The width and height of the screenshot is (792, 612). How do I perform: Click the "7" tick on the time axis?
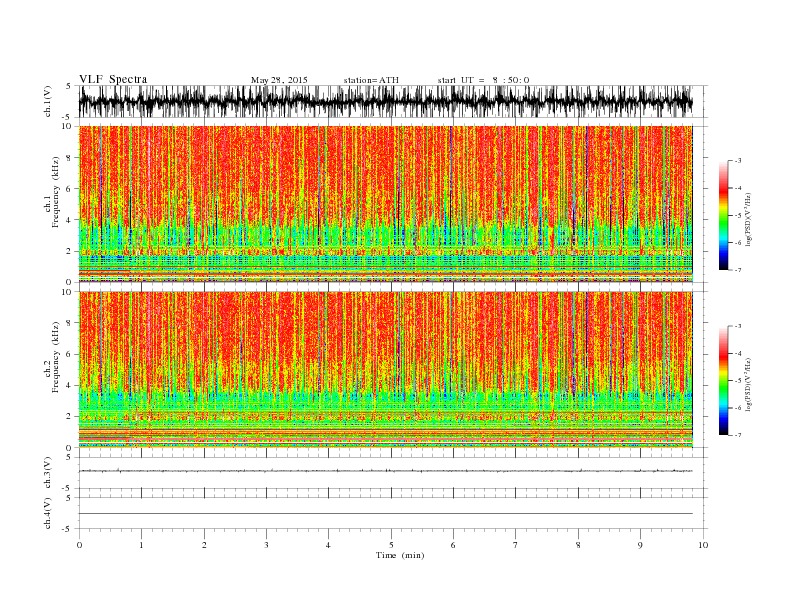point(516,545)
